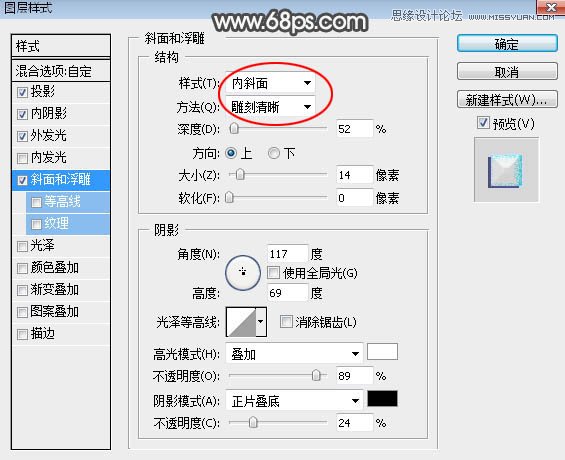Click the 软化 slider handle
This screenshot has width=565, height=460.
tap(230, 197)
